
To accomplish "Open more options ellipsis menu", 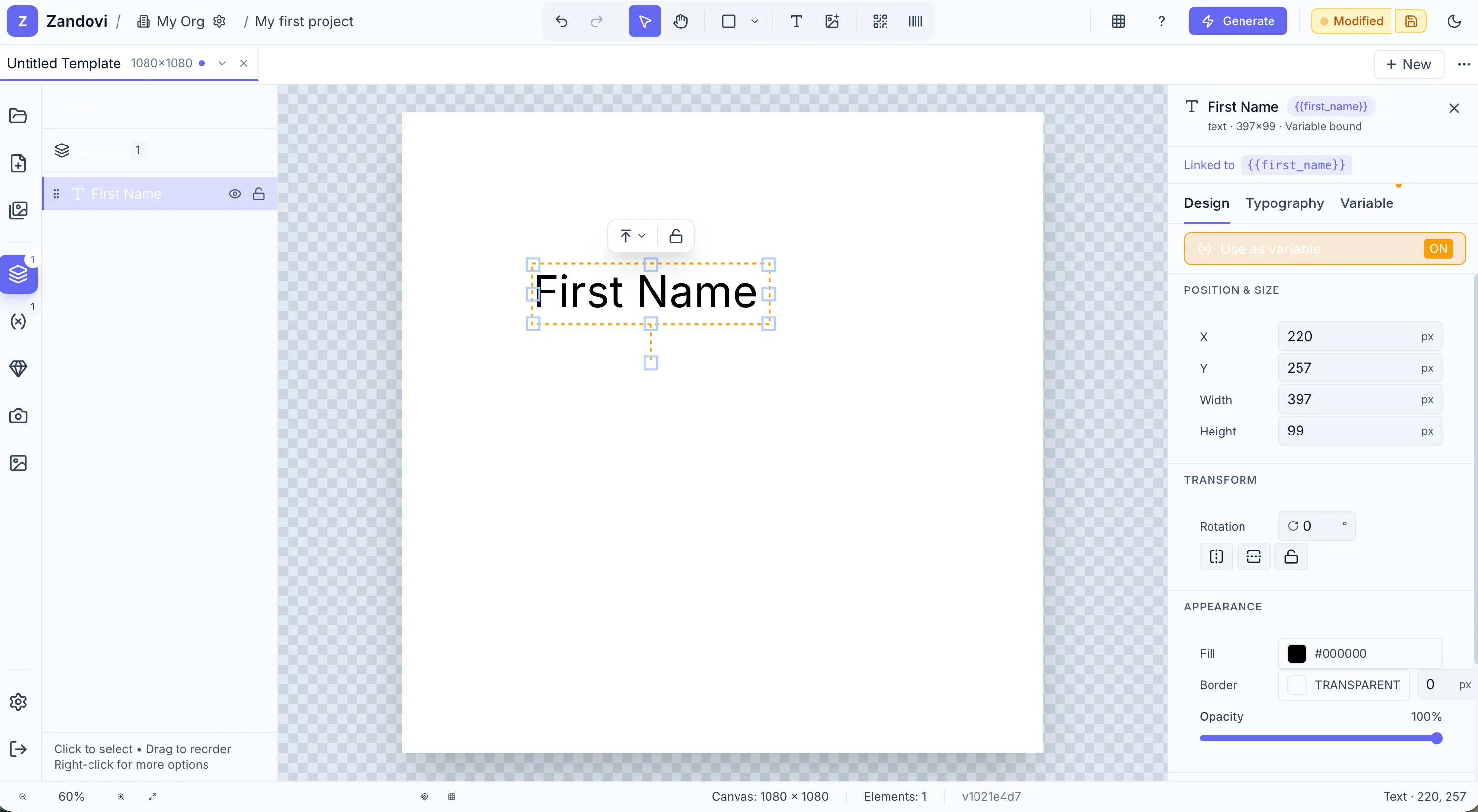I will pos(1464,64).
